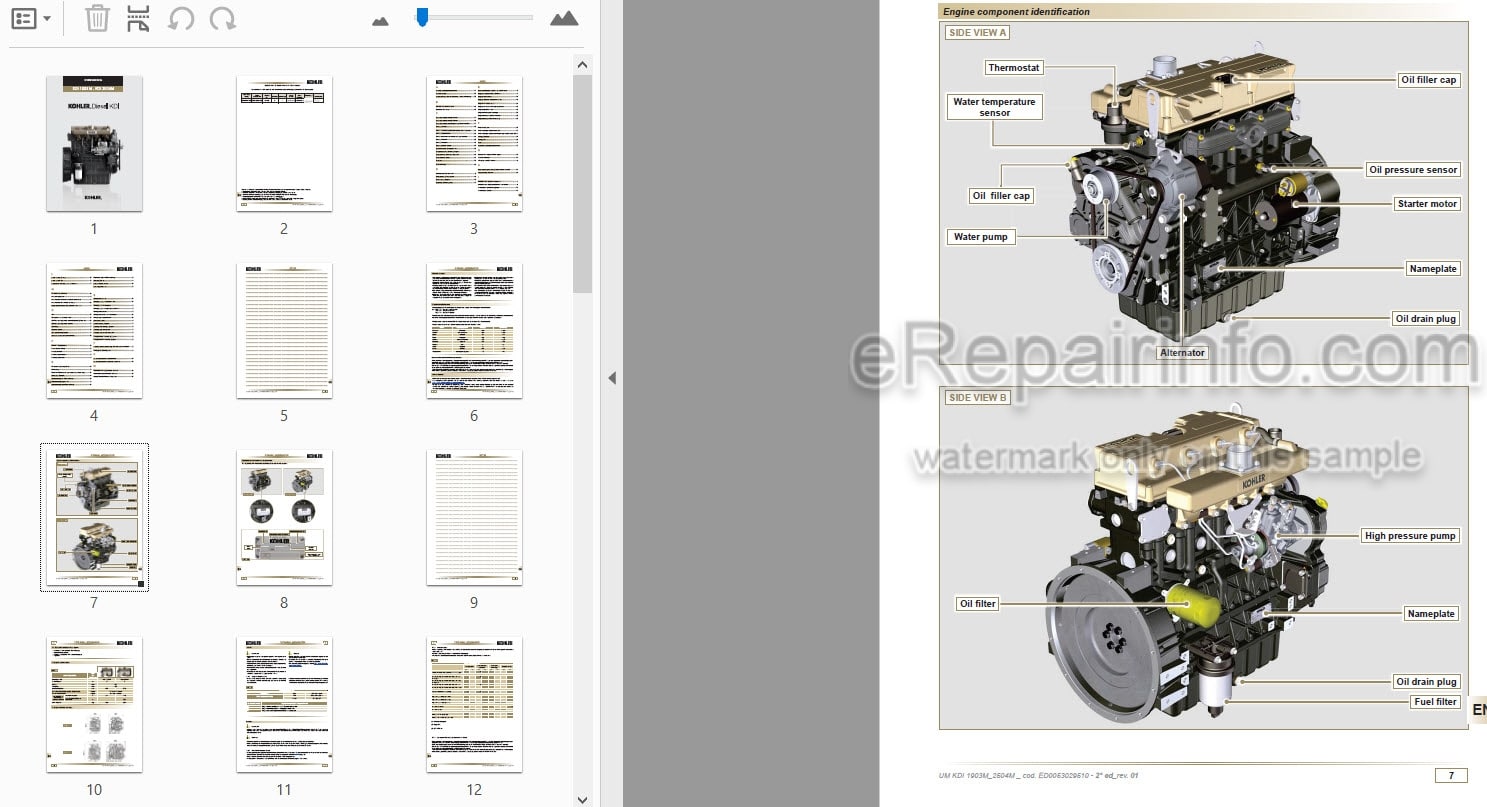Click the 'SIDE VIEW B' heading
Screen dimensions: 1487x807
pyautogui.click(x=978, y=397)
